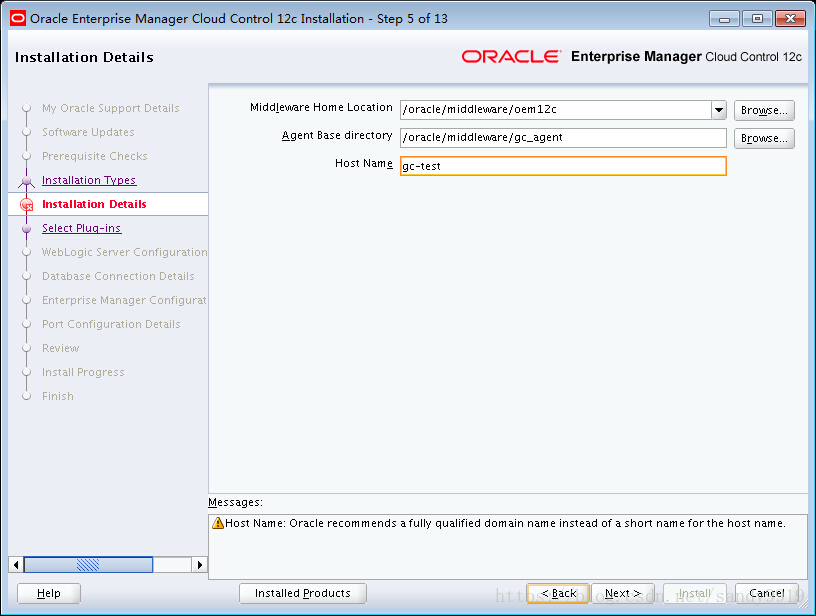Go to Installation Types step link

(89, 180)
